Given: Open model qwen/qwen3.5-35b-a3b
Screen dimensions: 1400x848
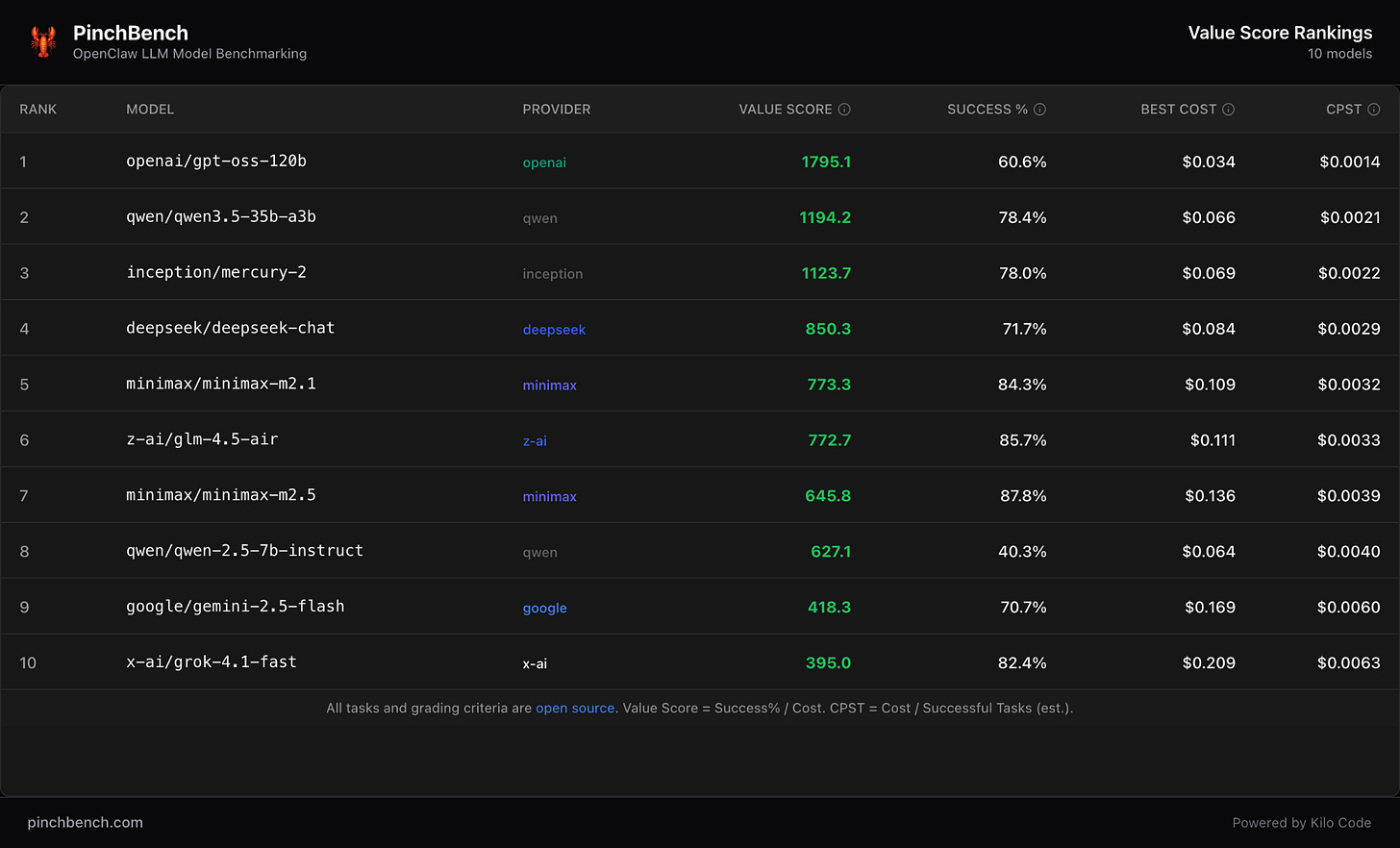Looking at the screenshot, I should (x=221, y=217).
